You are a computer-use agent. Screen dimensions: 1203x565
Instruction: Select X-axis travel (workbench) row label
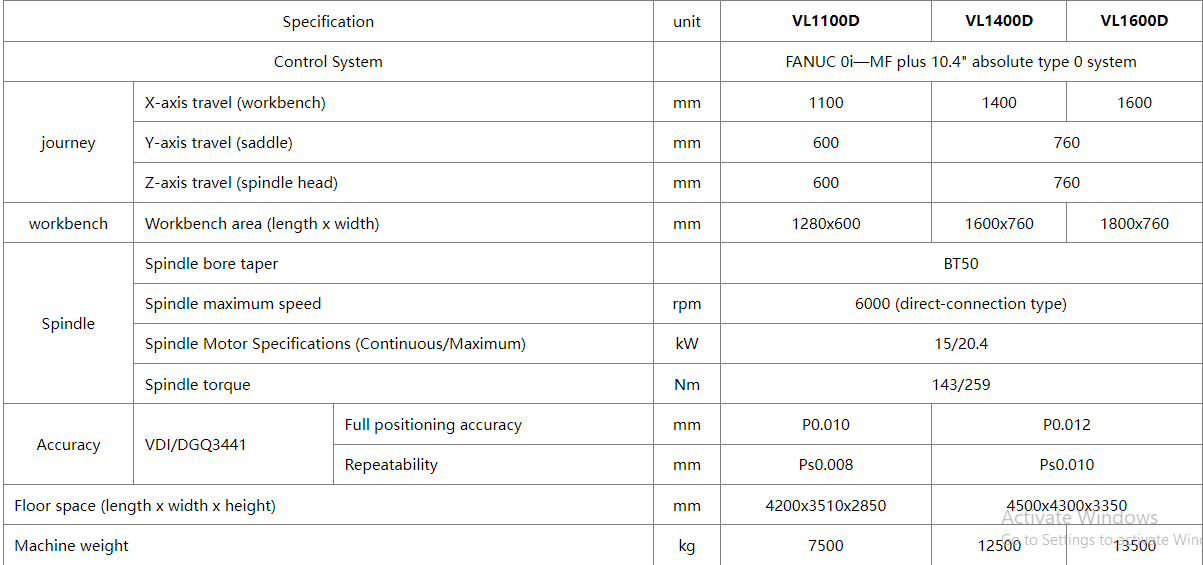point(235,102)
